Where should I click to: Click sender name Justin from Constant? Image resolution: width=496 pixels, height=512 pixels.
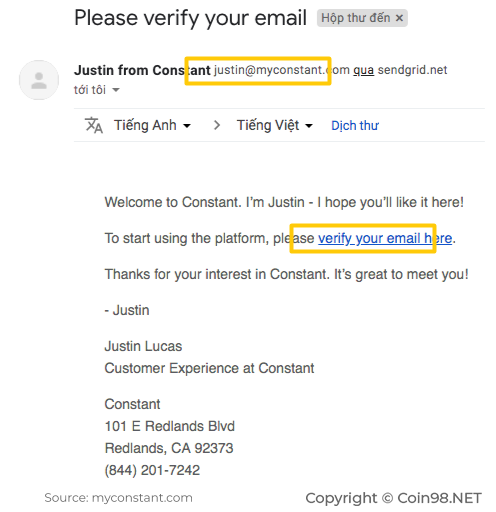tap(142, 70)
